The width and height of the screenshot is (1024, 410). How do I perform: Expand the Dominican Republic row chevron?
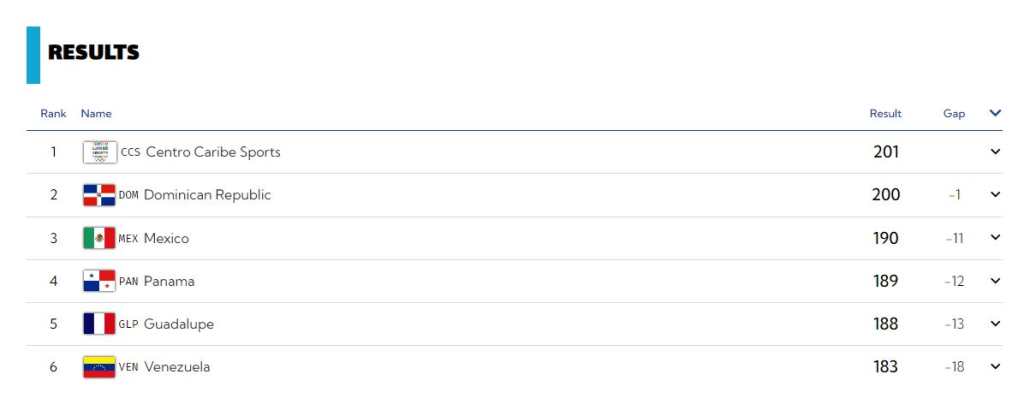coord(995,195)
